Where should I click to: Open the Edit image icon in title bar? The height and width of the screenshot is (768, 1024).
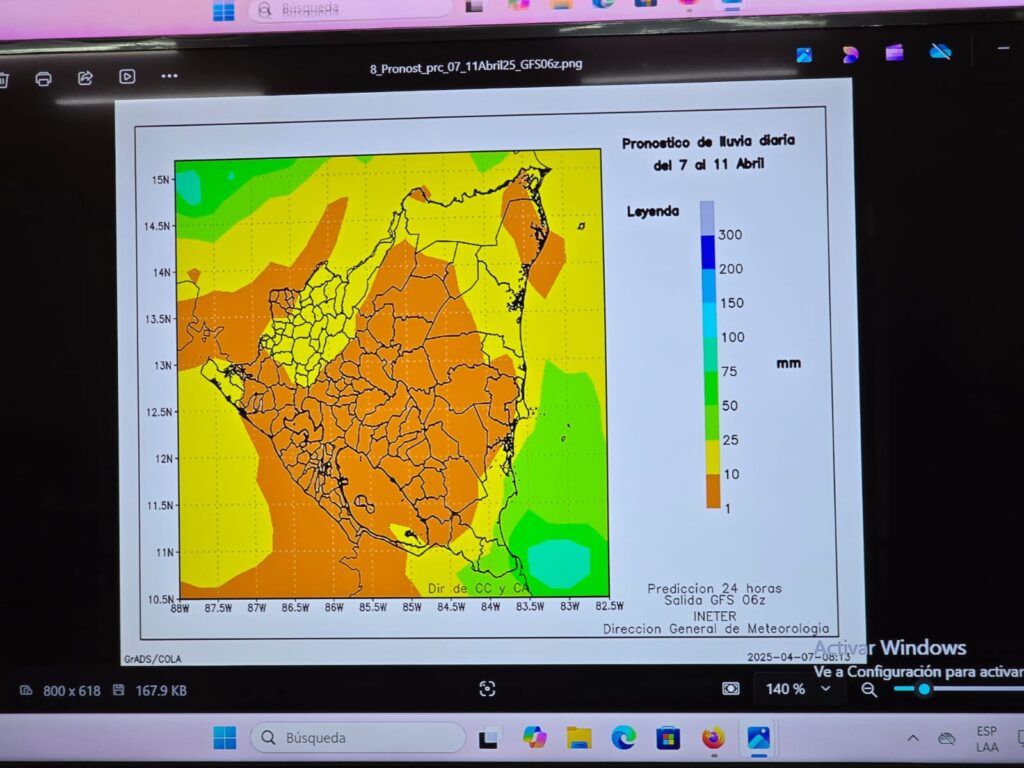point(804,55)
